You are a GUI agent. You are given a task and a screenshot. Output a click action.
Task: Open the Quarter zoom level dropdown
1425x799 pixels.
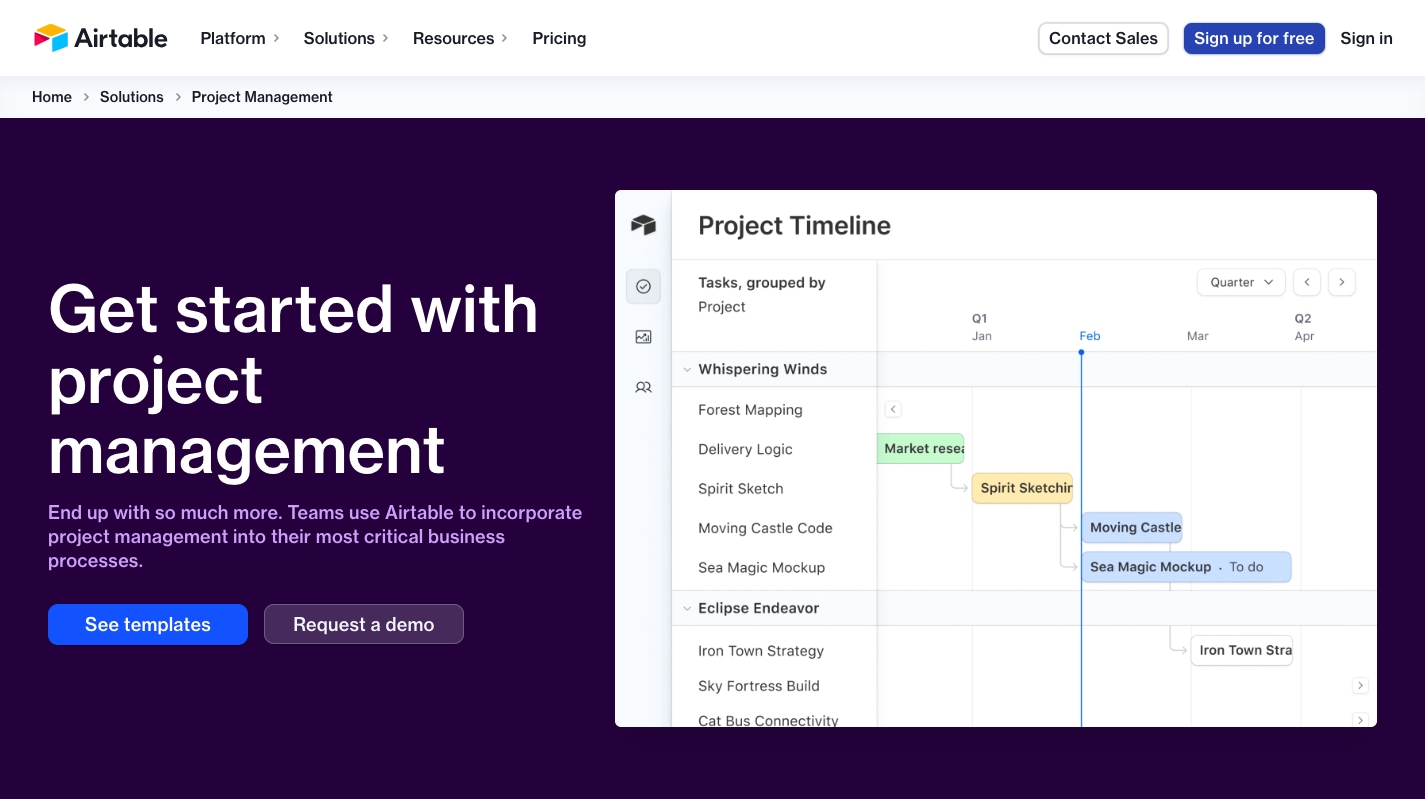tap(1240, 282)
